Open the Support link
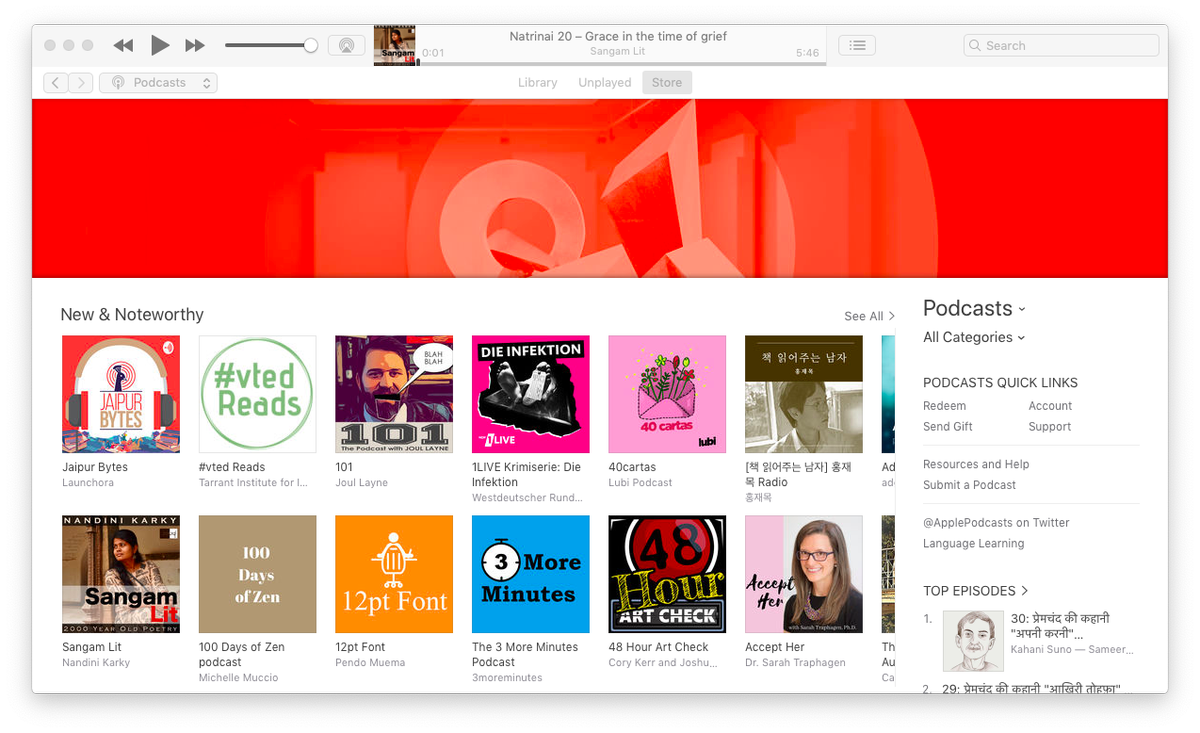 (1050, 426)
